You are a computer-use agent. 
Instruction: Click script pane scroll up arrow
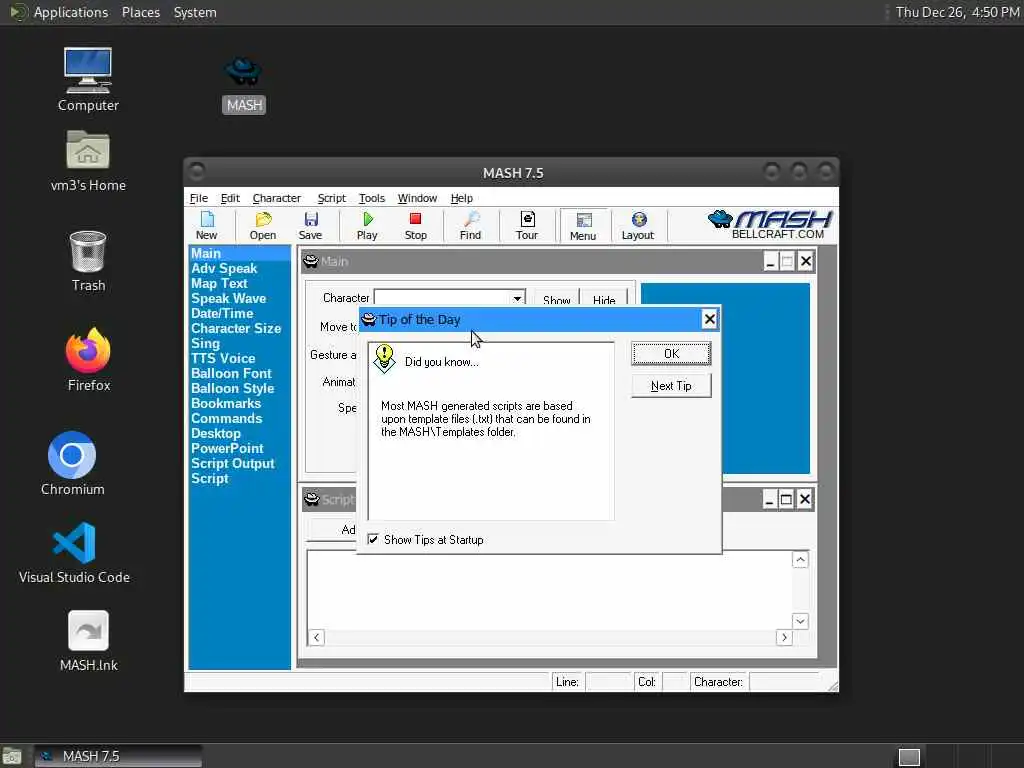(x=800, y=560)
